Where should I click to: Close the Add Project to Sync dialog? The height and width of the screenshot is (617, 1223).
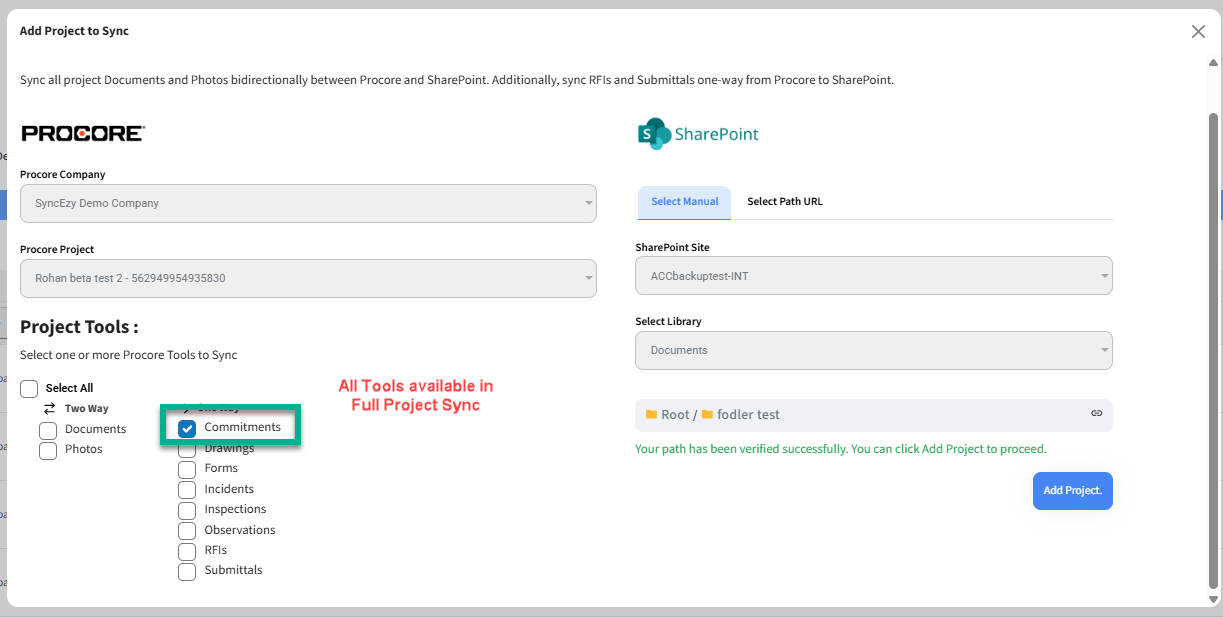tap(1198, 31)
